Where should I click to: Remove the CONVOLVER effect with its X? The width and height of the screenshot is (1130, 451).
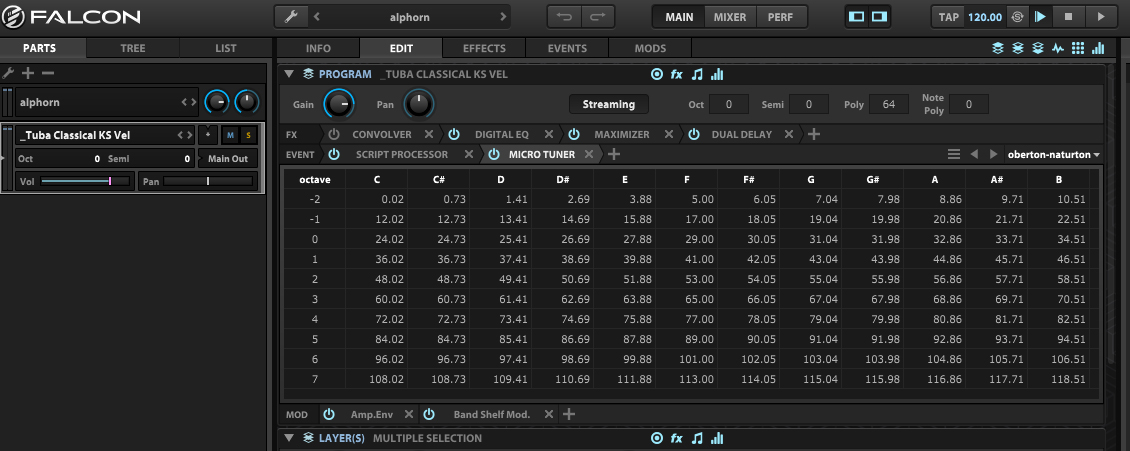click(428, 134)
